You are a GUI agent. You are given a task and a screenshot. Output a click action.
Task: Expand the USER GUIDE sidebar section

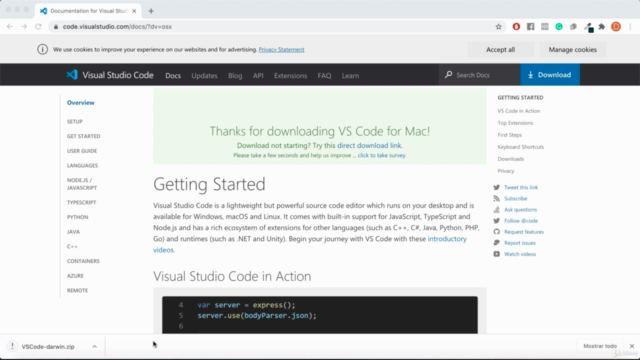[x=82, y=151]
